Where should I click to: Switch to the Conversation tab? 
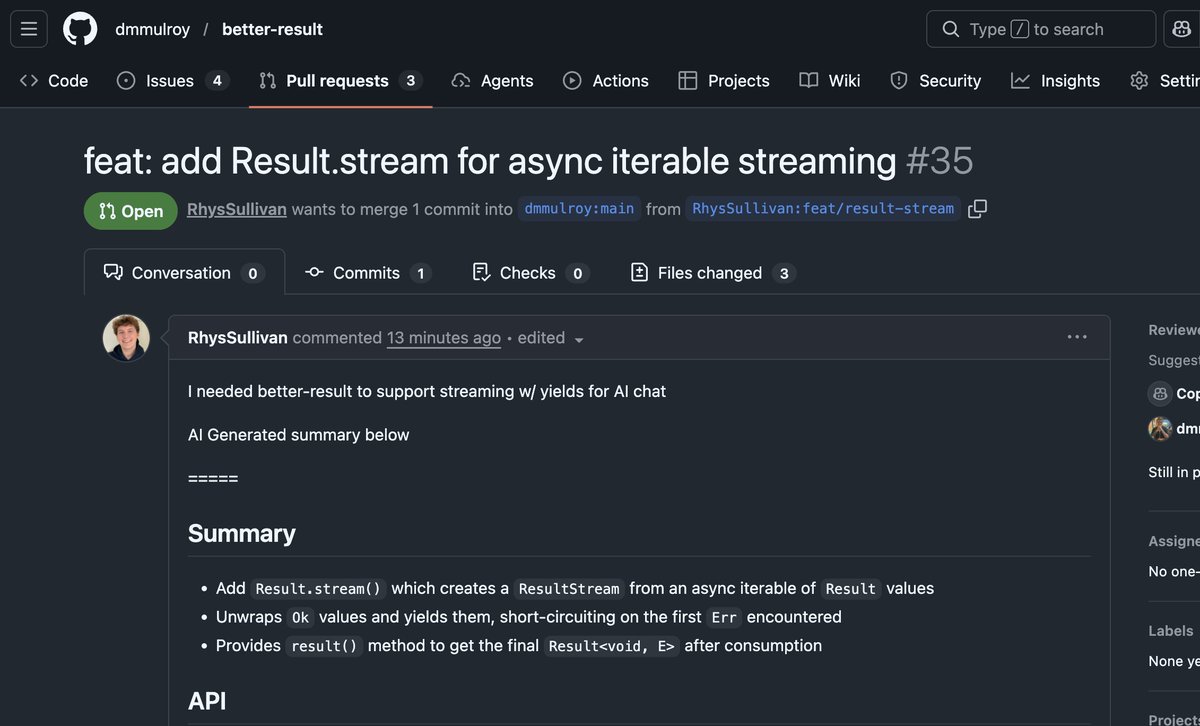tap(184, 273)
